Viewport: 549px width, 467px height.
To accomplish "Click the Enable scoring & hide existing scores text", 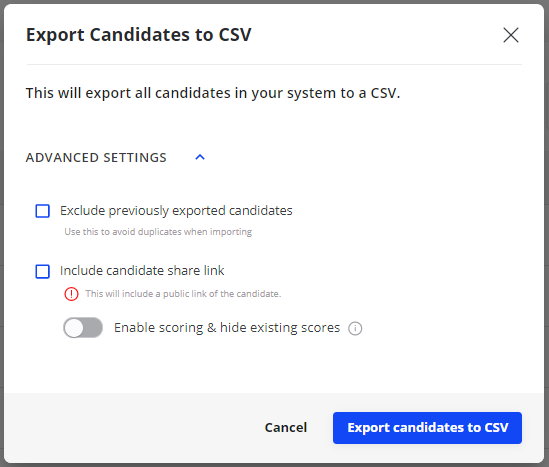I will pyautogui.click(x=227, y=328).
